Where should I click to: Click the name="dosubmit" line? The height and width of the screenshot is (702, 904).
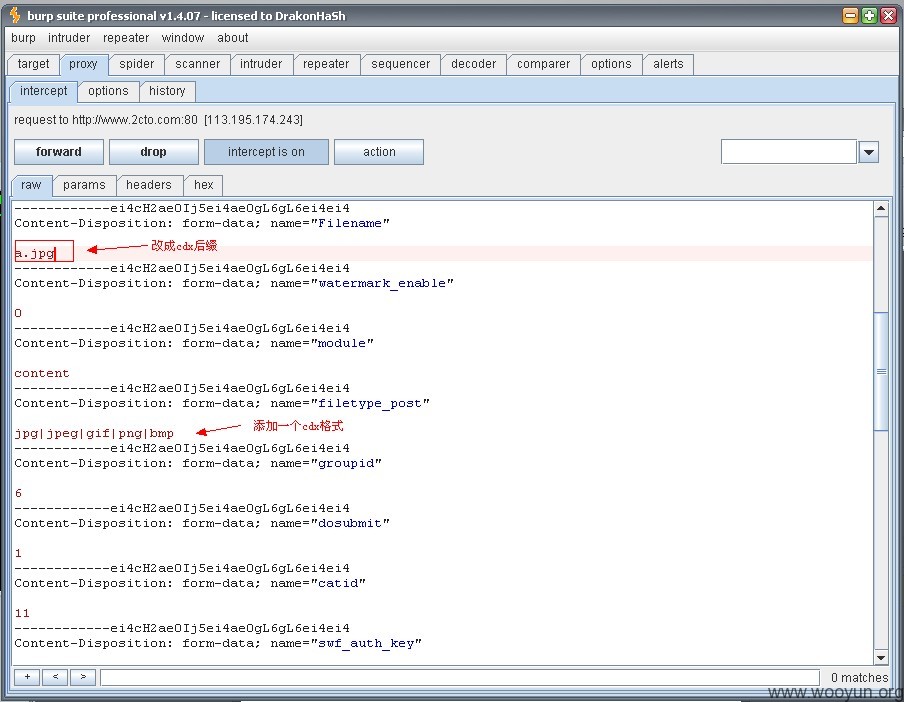tap(202, 523)
